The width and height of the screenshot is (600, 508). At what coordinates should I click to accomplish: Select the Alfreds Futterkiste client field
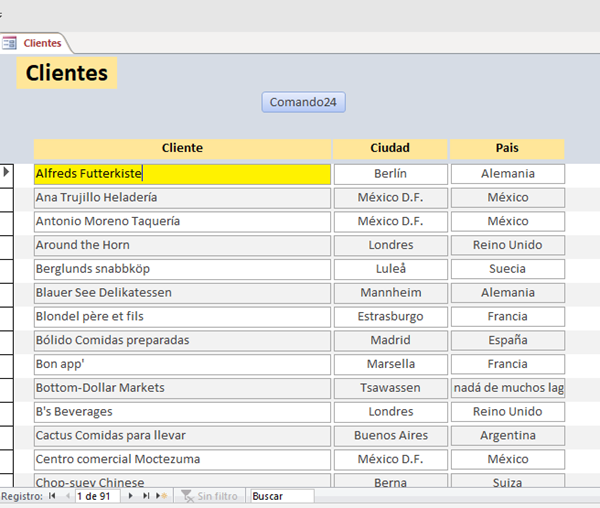click(182, 174)
